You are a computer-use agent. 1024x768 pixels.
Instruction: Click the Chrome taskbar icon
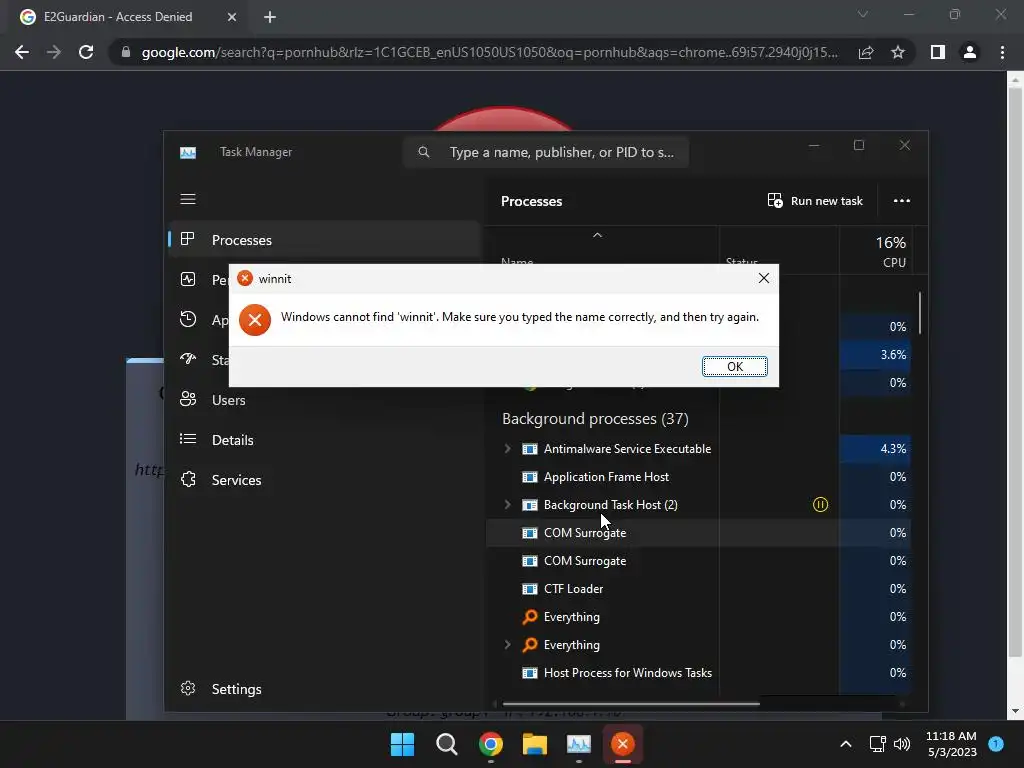tap(490, 744)
